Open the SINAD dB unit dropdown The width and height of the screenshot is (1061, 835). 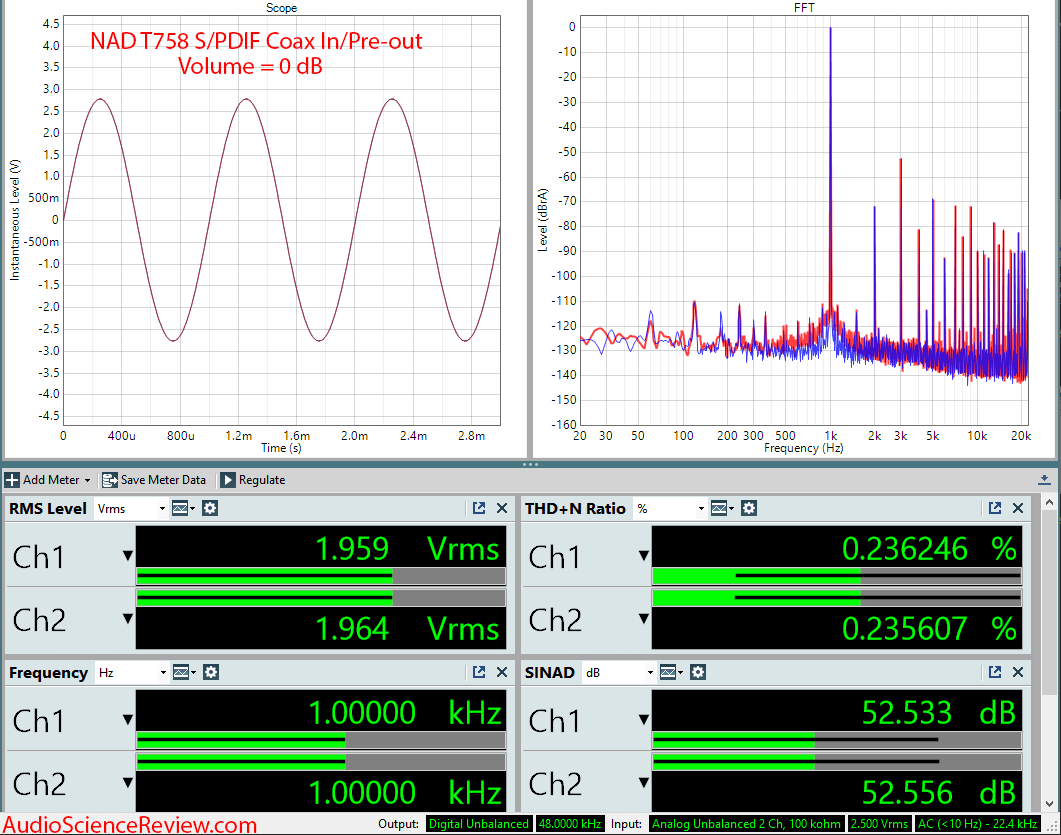pos(622,673)
